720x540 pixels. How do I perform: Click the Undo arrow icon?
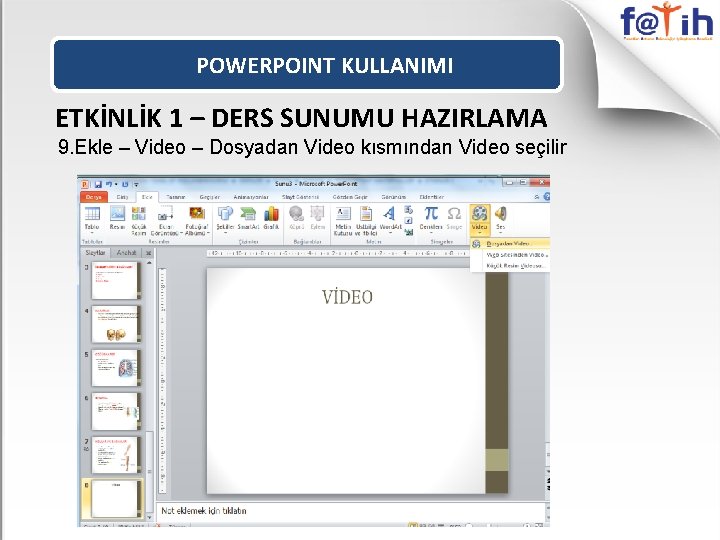(109, 184)
